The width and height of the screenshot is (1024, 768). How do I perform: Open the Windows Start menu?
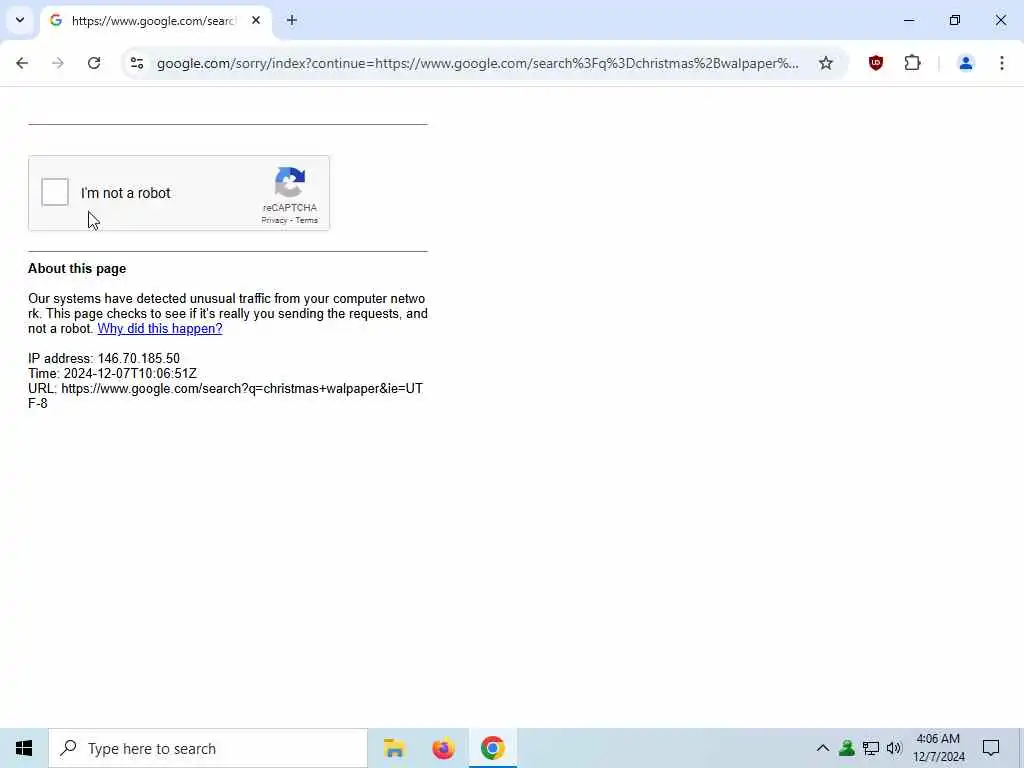point(24,748)
